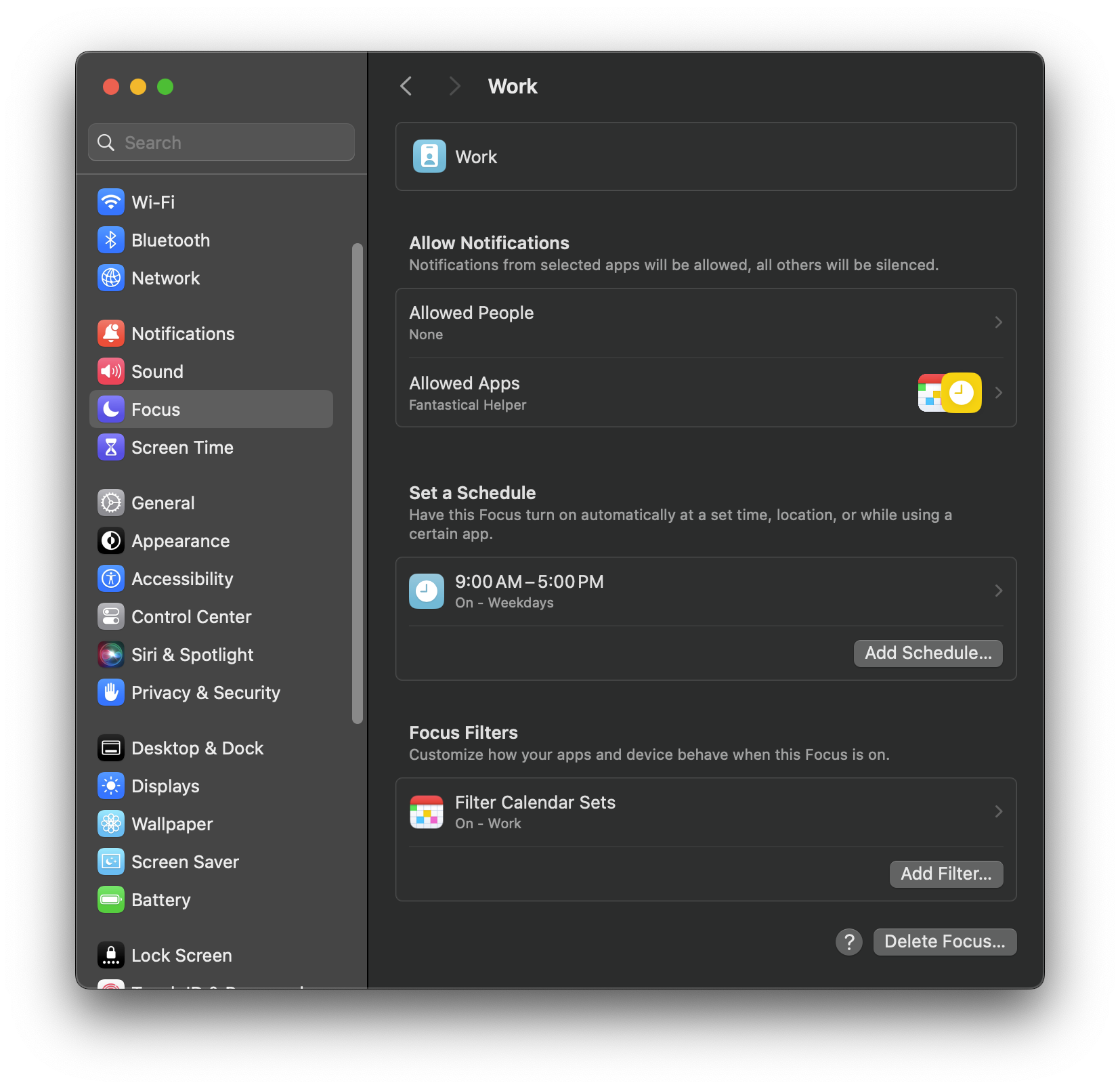Click the Siri & Spotlight icon
The image size is (1120, 1089).
click(111, 654)
